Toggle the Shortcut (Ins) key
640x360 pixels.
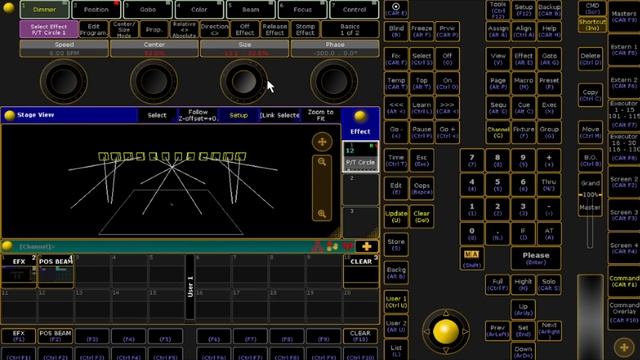coord(591,25)
